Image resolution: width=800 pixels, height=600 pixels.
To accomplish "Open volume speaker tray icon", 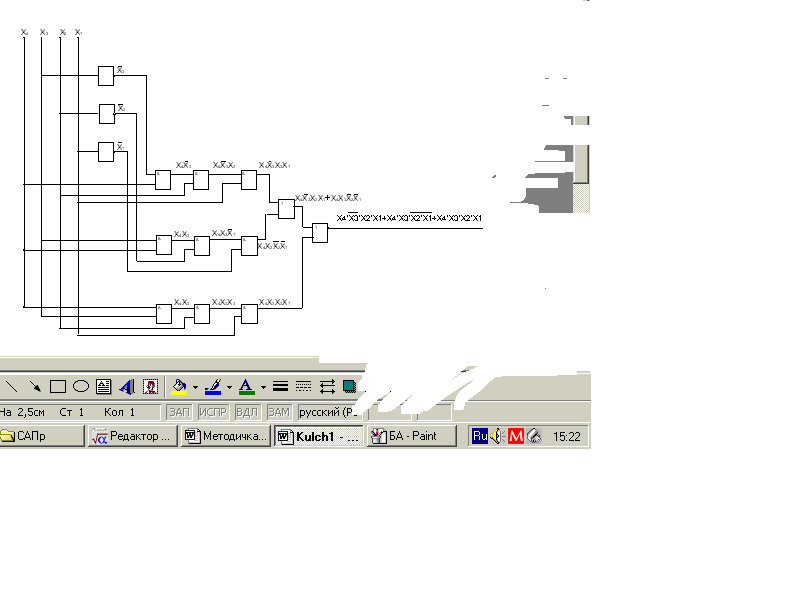I will [497, 436].
